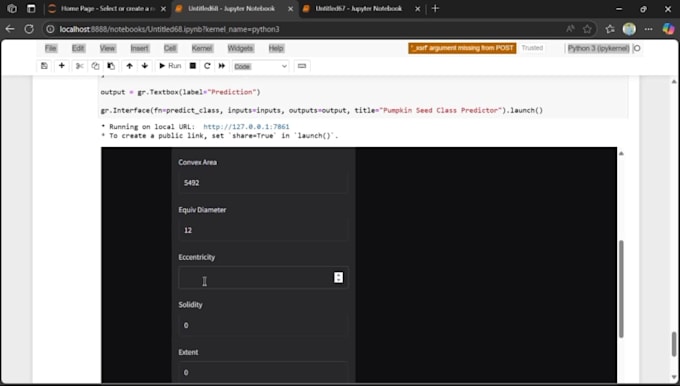
Task: Open the tab actions menu icon
Action: click(x=31, y=9)
